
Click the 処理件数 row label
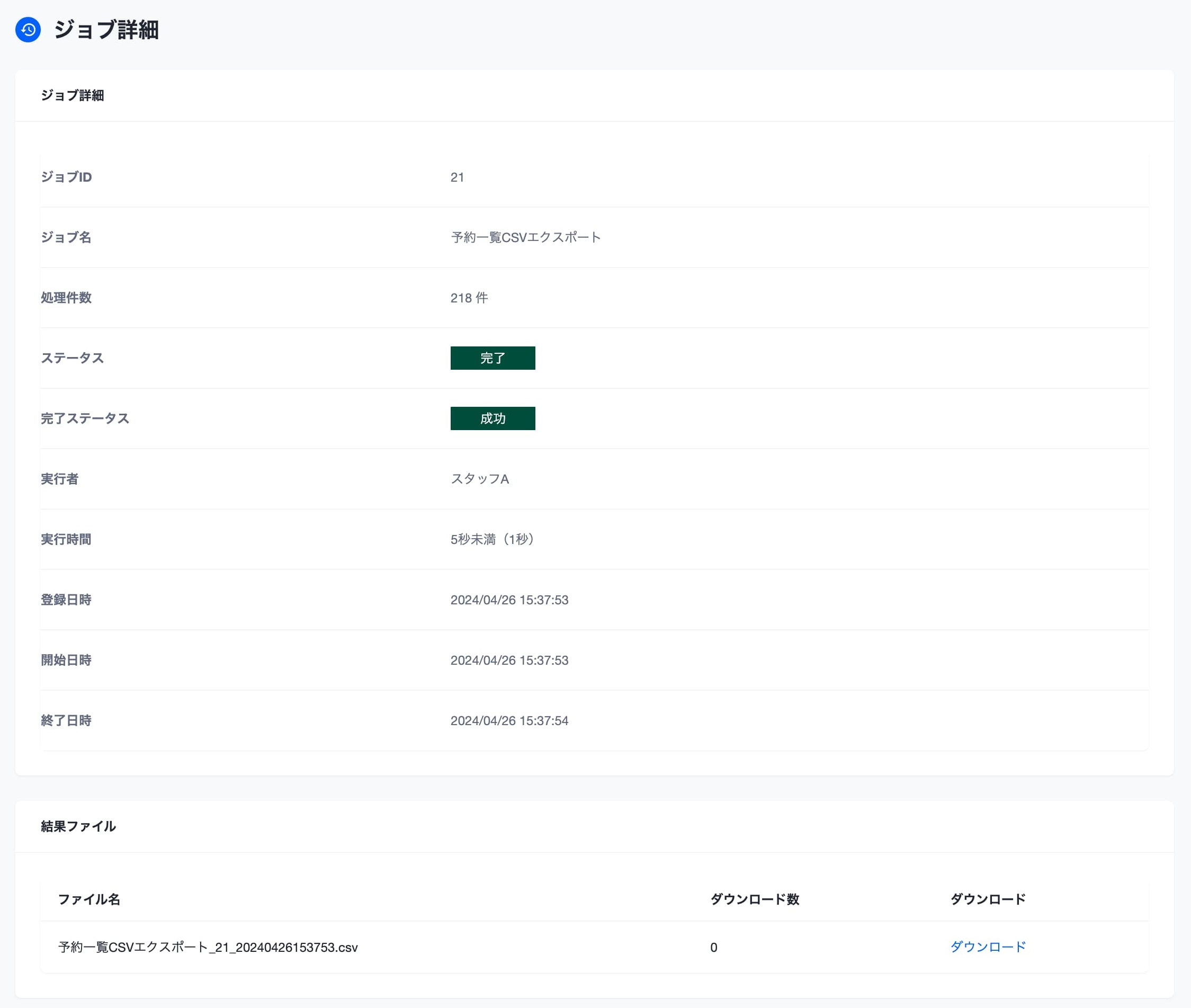click(x=66, y=298)
